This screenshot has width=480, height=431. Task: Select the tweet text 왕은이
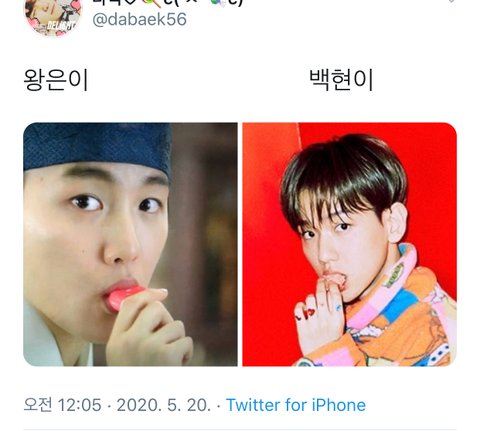coord(56,80)
